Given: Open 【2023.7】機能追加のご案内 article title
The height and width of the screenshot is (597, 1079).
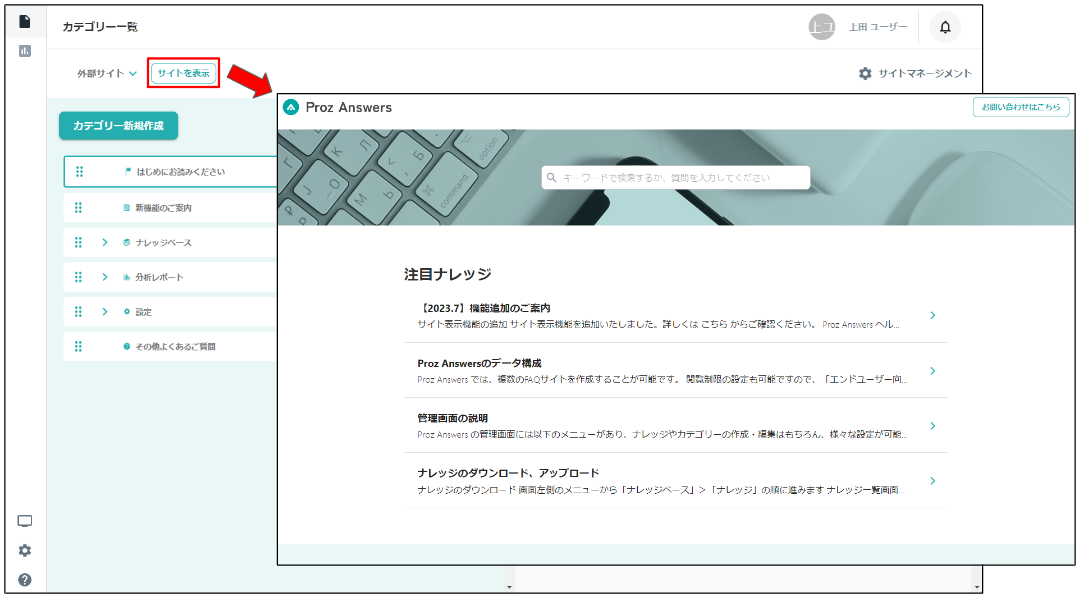Looking at the screenshot, I should 484,308.
